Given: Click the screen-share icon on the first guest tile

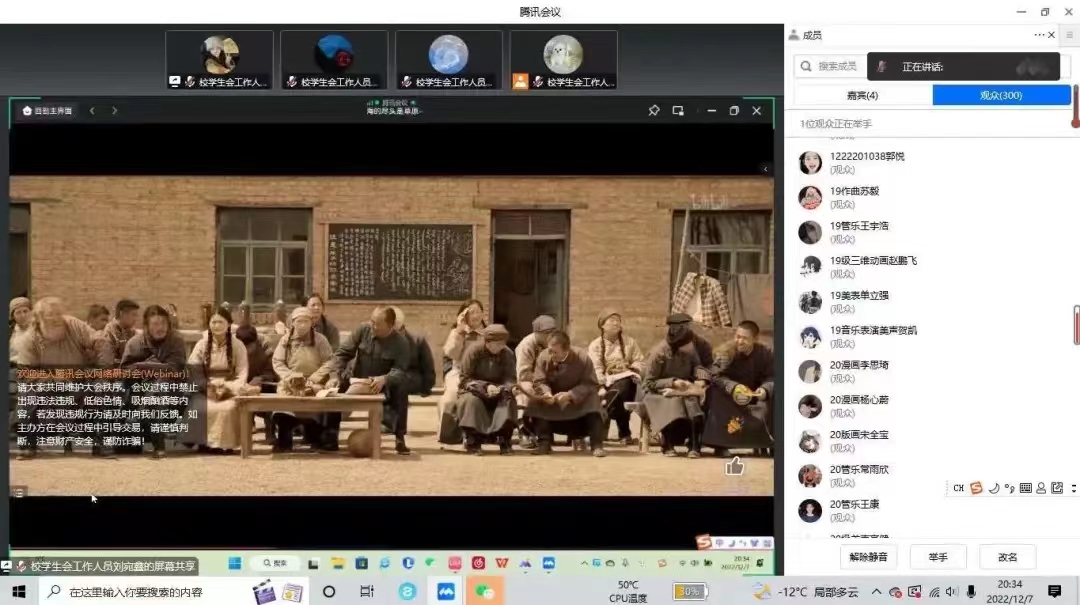Looking at the screenshot, I should [x=174, y=81].
